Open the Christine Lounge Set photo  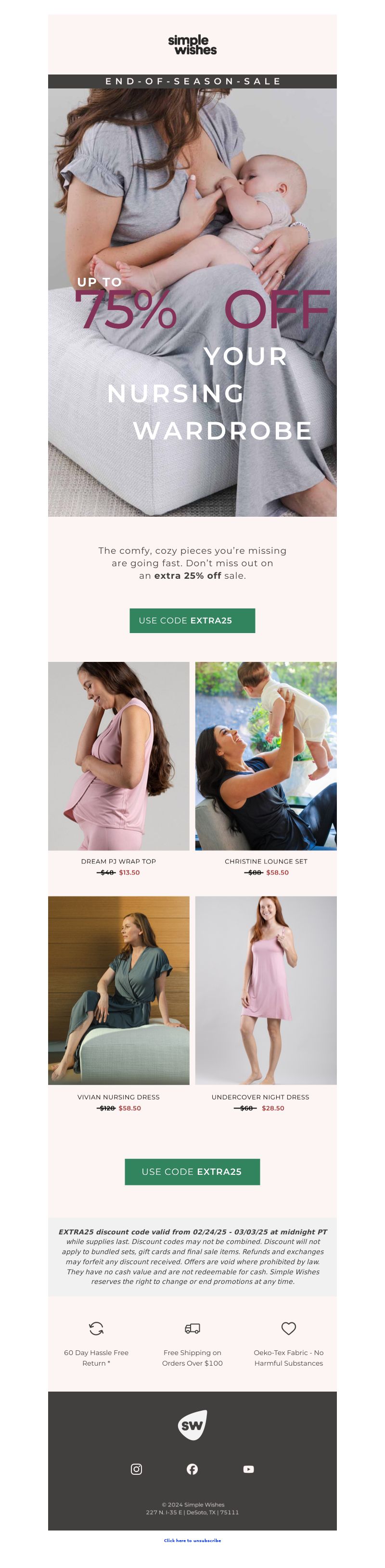266,755
